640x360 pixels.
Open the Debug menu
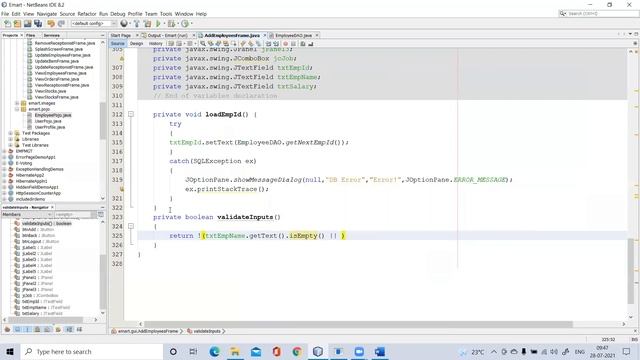[118, 14]
